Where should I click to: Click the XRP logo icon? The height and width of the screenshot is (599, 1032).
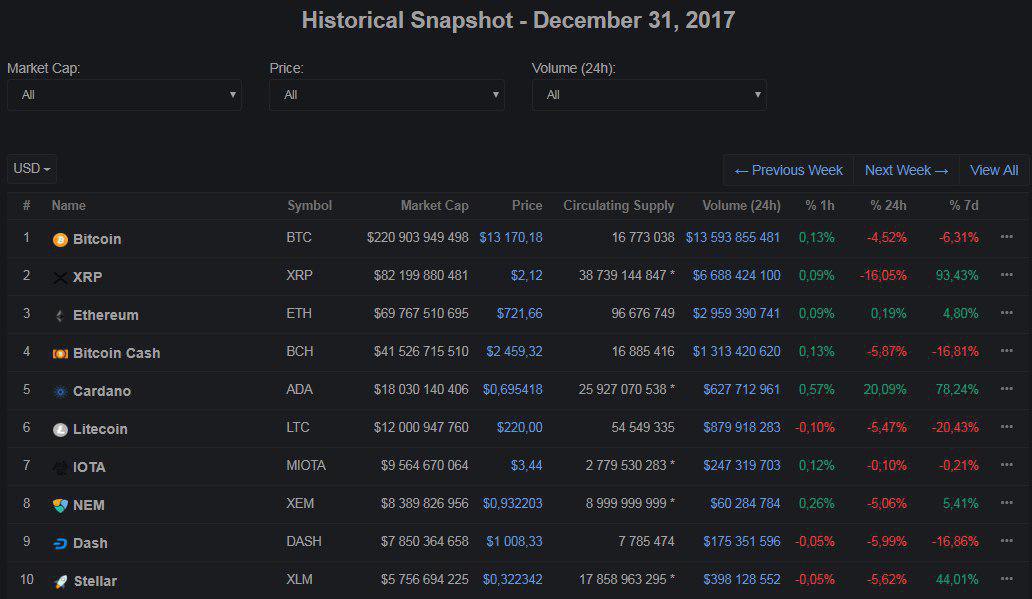pyautogui.click(x=60, y=278)
